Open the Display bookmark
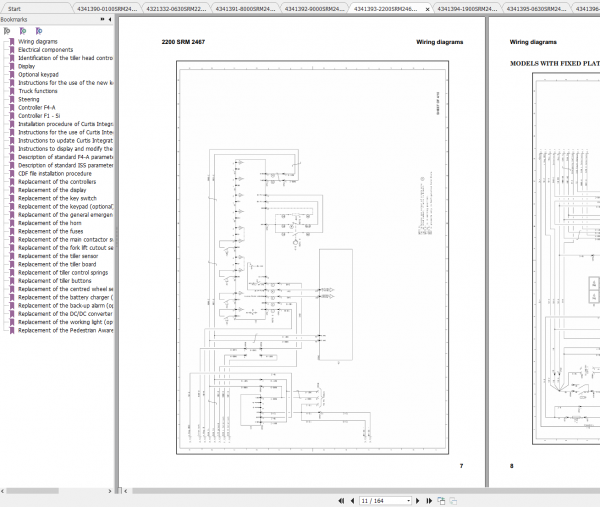Viewport: 600px width, 507px height. 26,66
